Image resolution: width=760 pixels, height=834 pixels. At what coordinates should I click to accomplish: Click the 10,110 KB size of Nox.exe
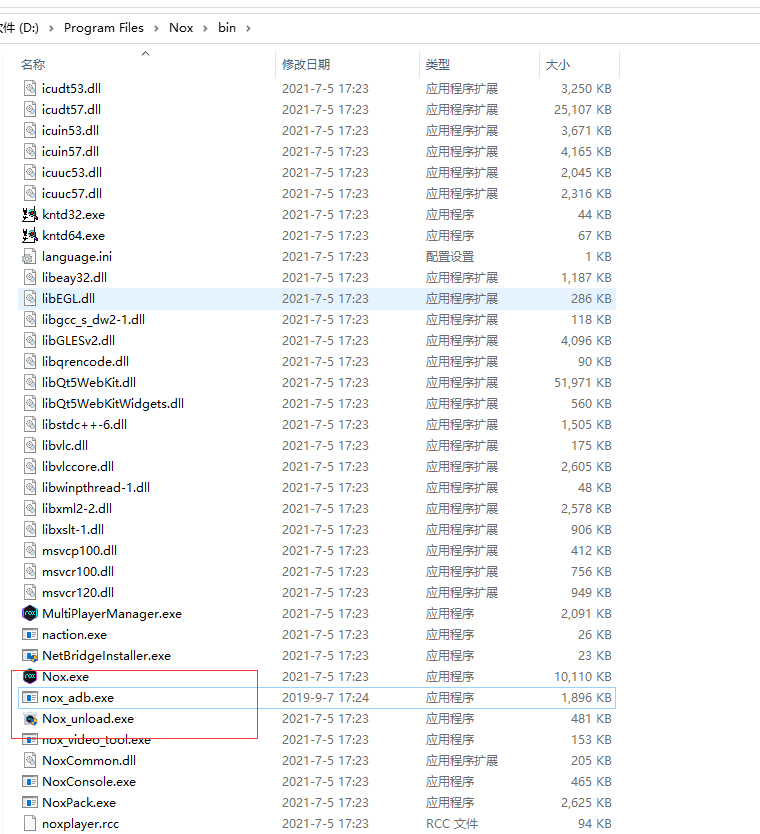click(x=583, y=677)
